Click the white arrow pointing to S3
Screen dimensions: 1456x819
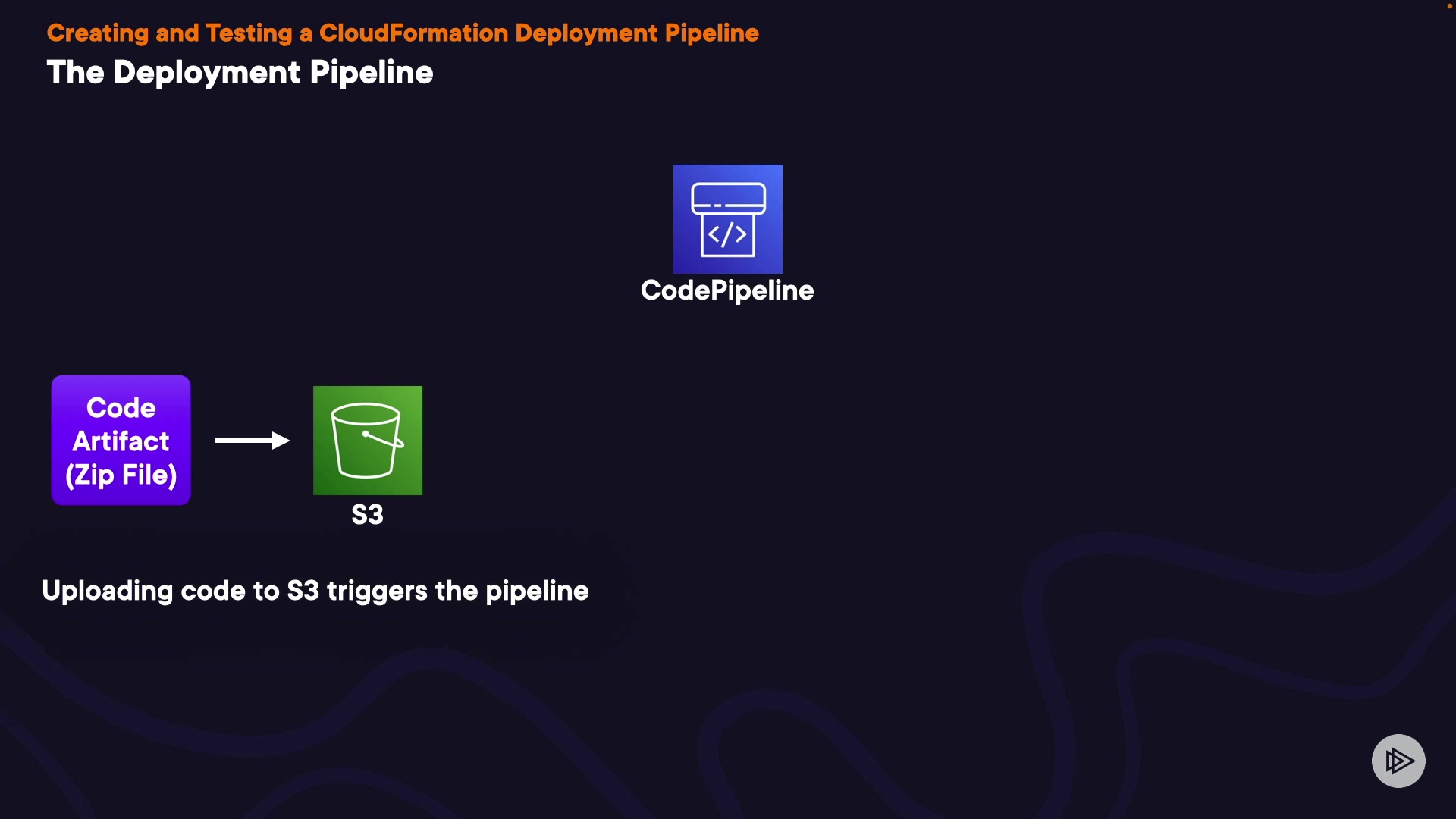[252, 441]
